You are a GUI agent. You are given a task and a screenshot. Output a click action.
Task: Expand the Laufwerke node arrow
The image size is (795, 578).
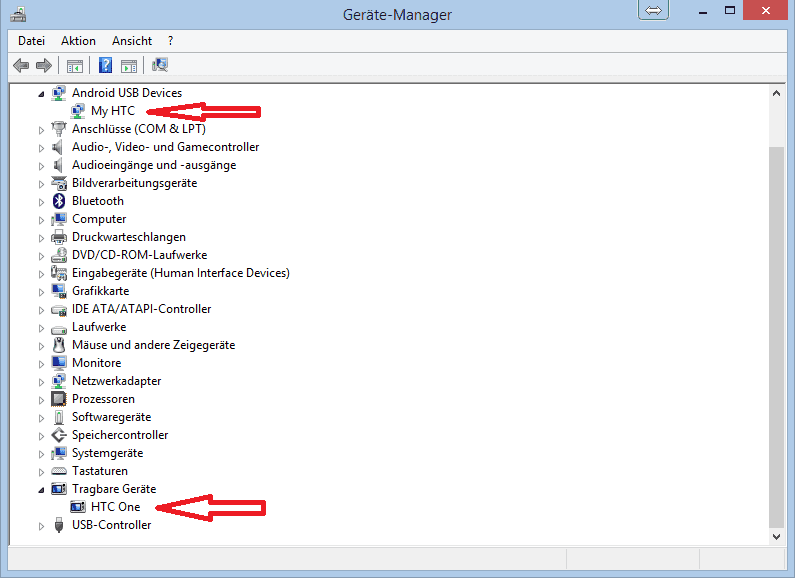pyautogui.click(x=41, y=328)
